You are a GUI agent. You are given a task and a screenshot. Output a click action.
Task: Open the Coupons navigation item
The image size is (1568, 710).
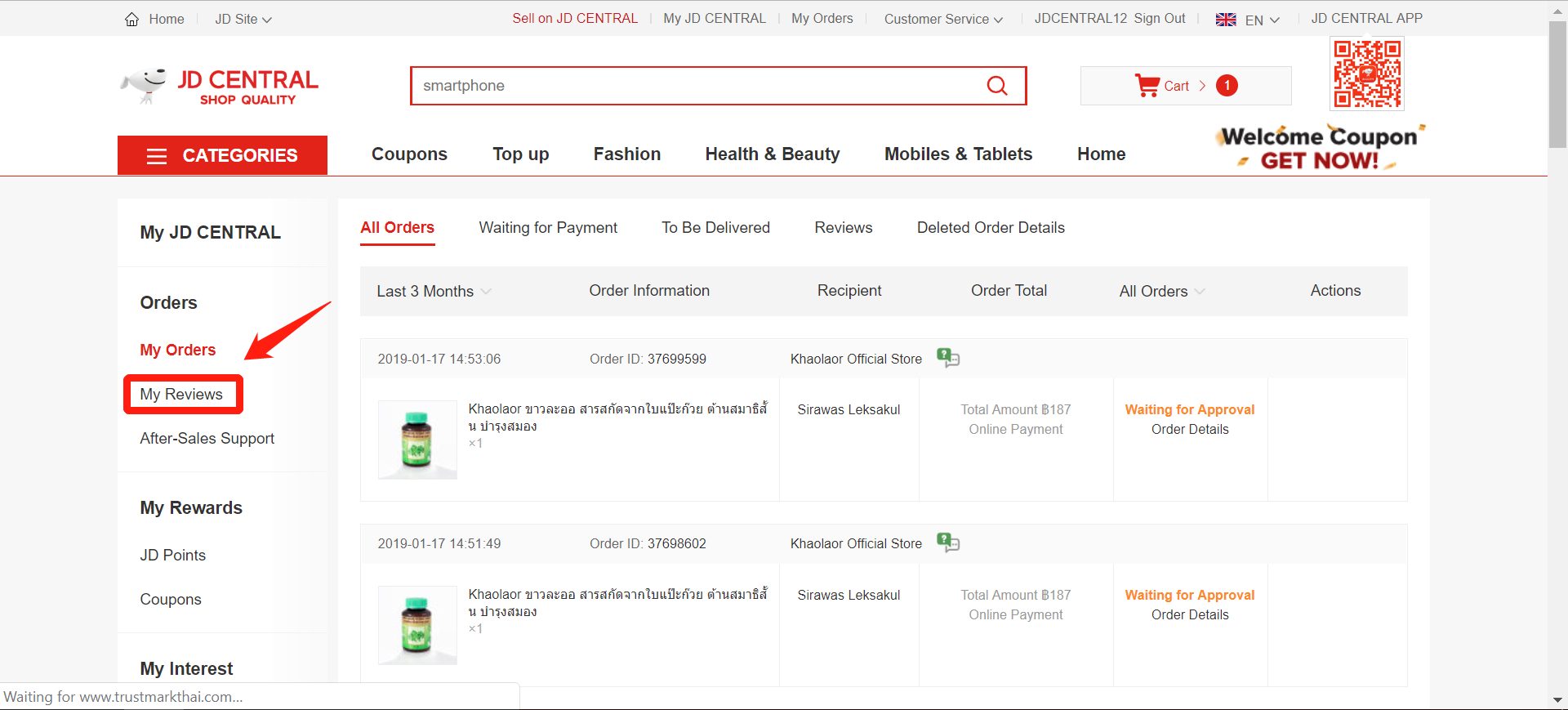(x=409, y=154)
